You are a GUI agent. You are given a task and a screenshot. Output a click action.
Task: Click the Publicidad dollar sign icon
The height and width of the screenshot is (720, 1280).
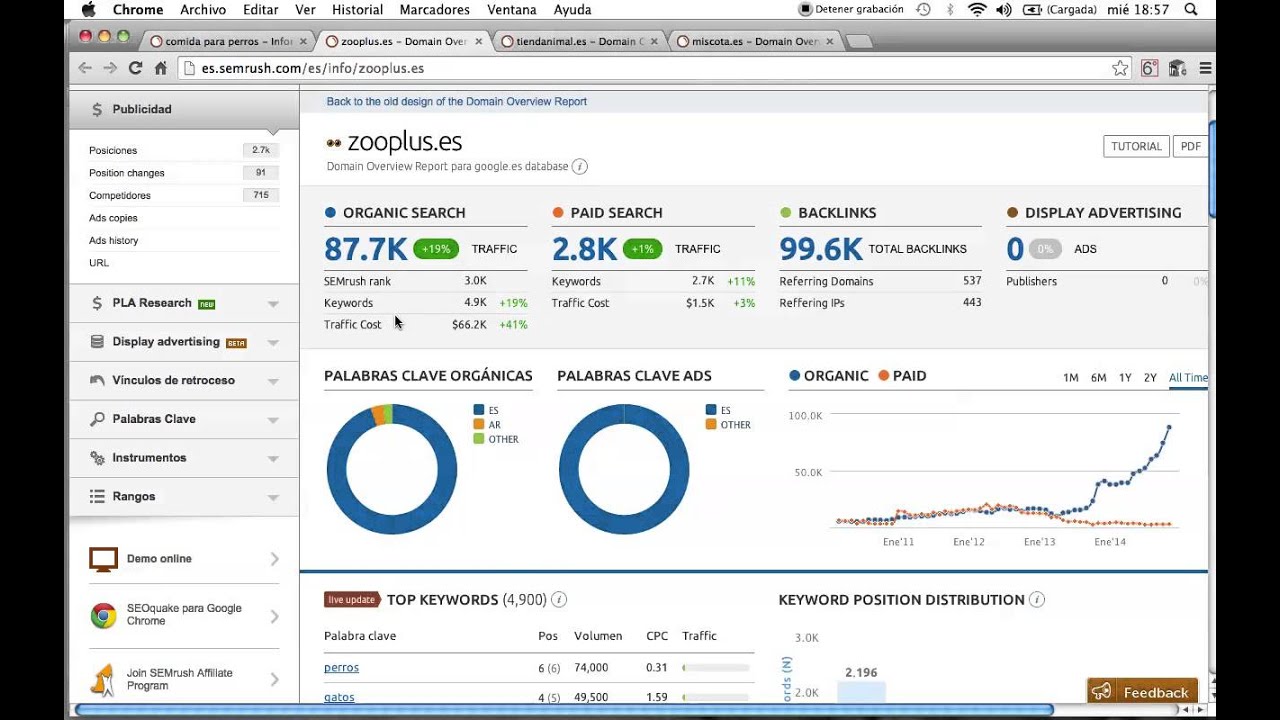tap(97, 109)
